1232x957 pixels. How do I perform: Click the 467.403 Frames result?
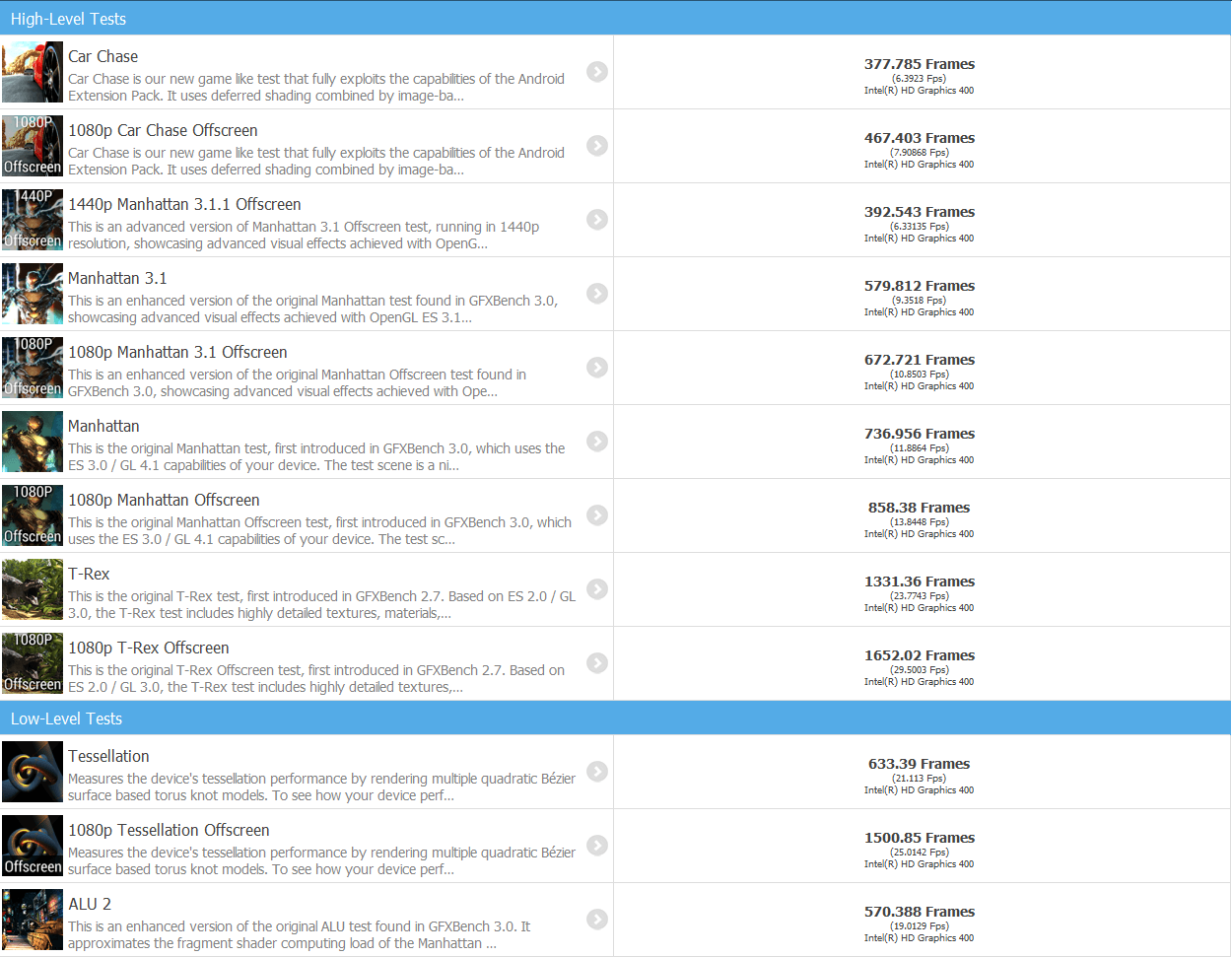920,138
